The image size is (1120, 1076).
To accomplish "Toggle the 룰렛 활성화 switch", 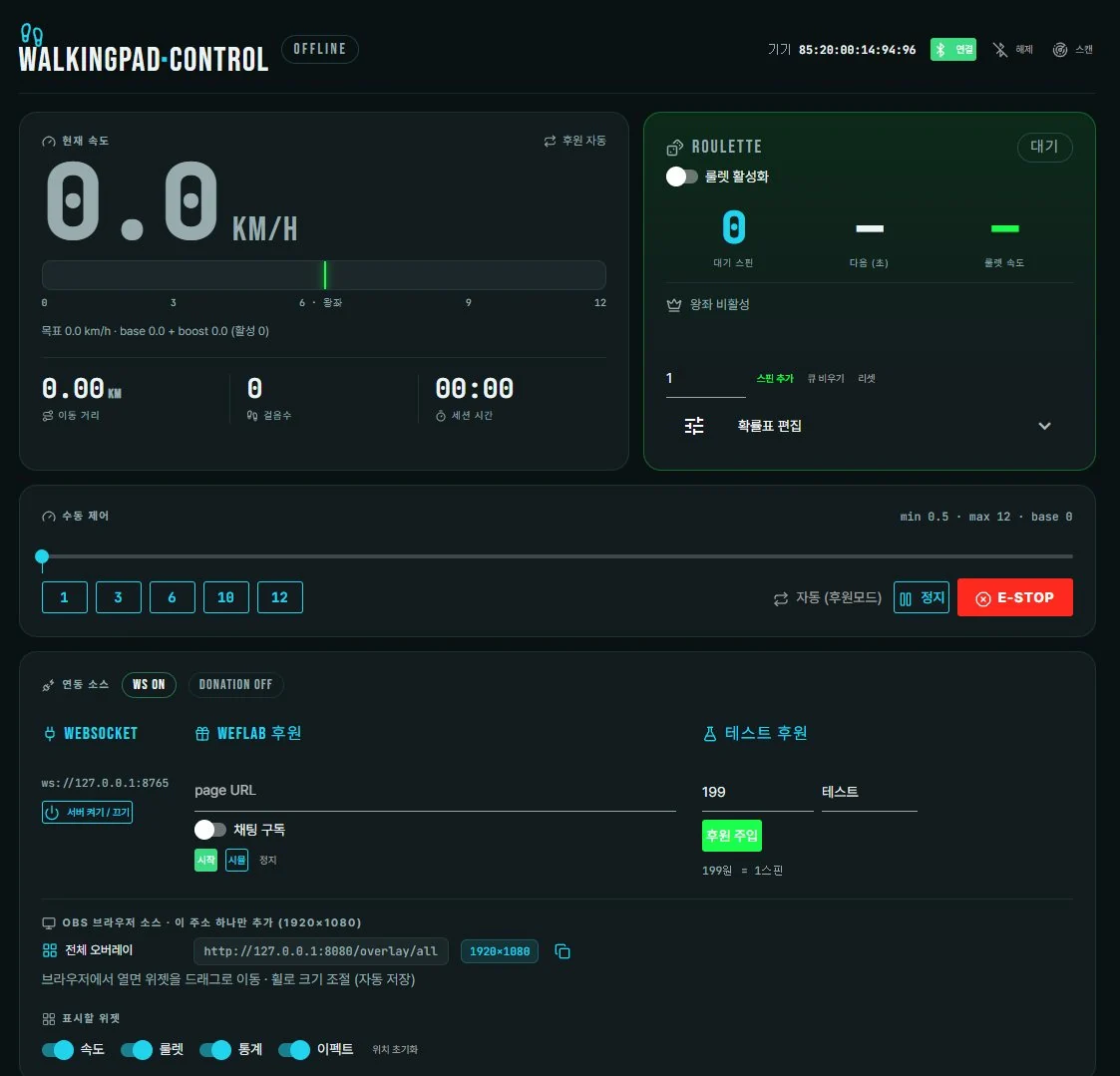I will tap(681, 177).
